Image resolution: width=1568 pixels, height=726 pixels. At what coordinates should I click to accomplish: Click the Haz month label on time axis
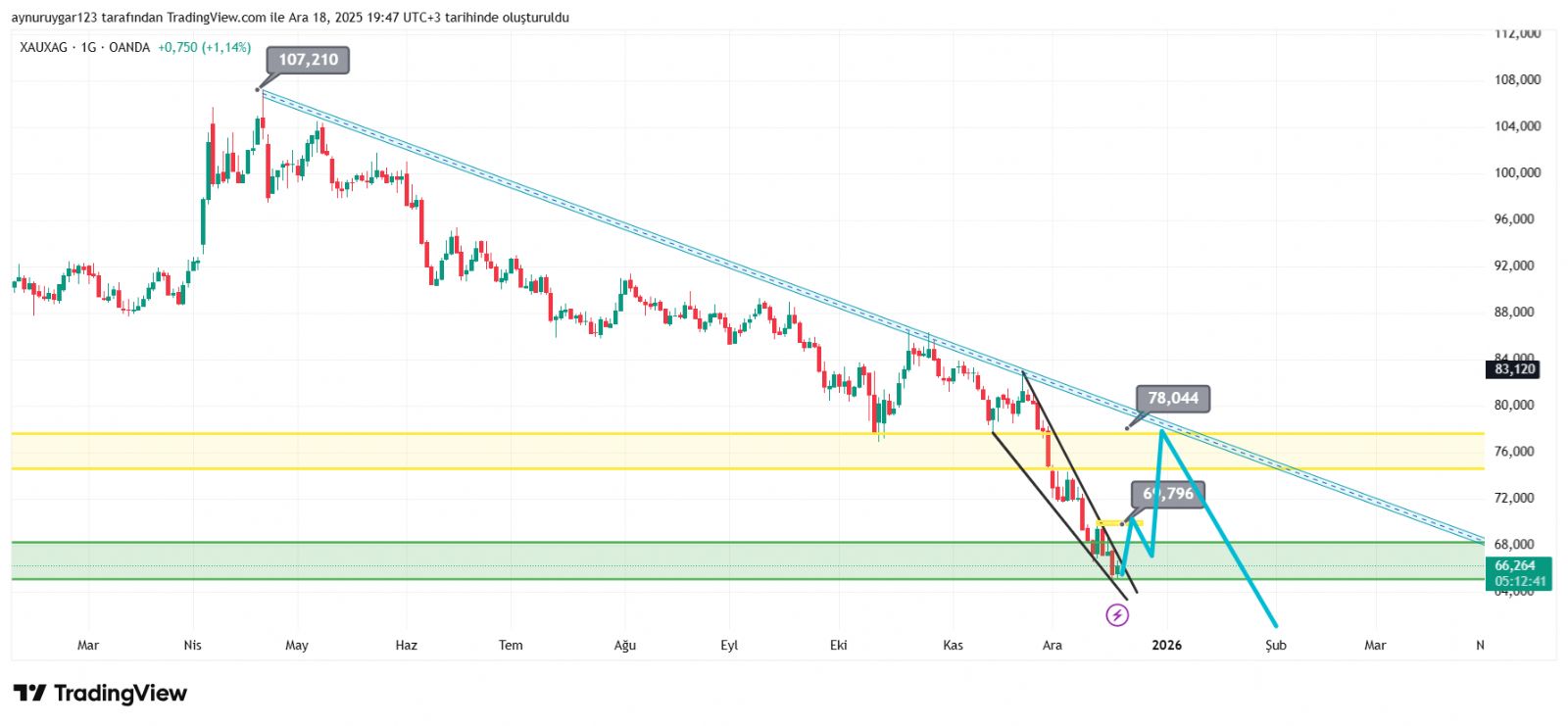(406, 645)
